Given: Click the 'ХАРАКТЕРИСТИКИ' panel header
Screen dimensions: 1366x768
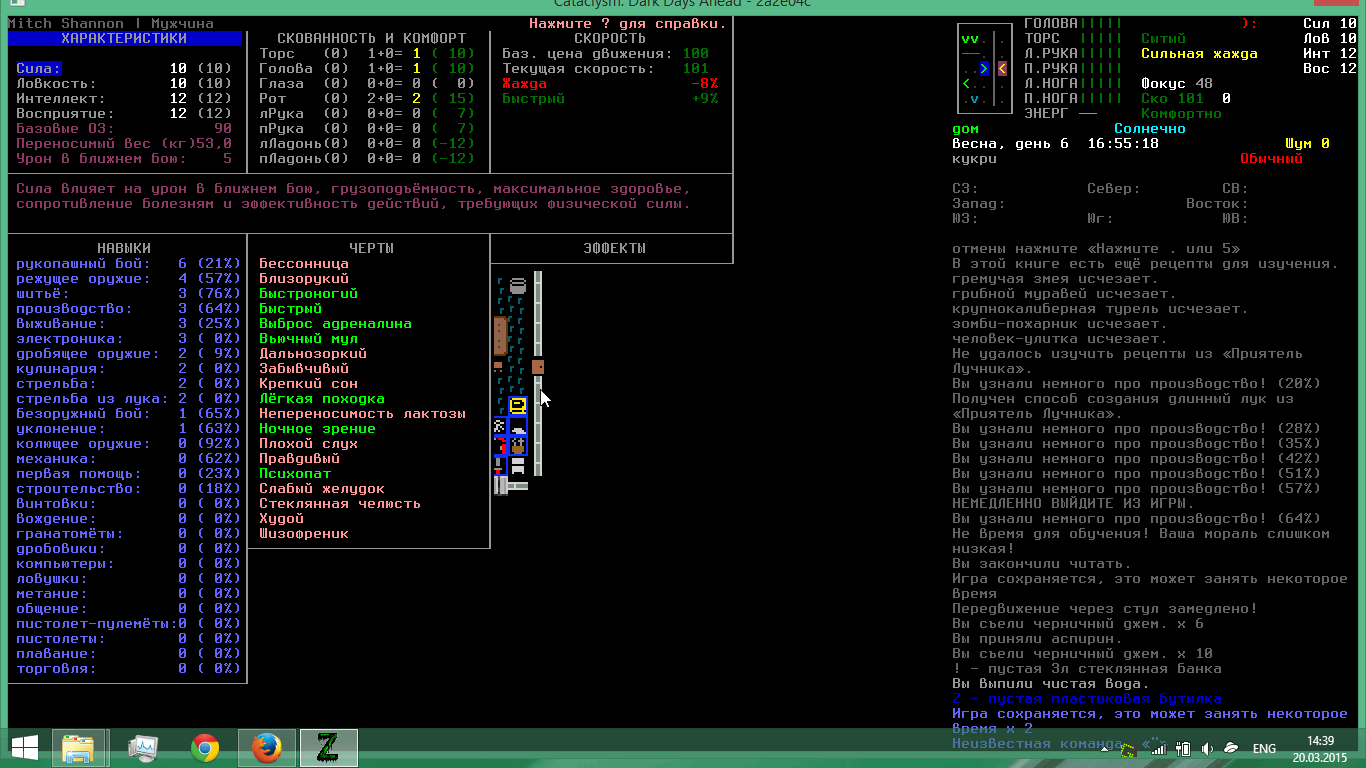Looking at the screenshot, I should [125, 38].
